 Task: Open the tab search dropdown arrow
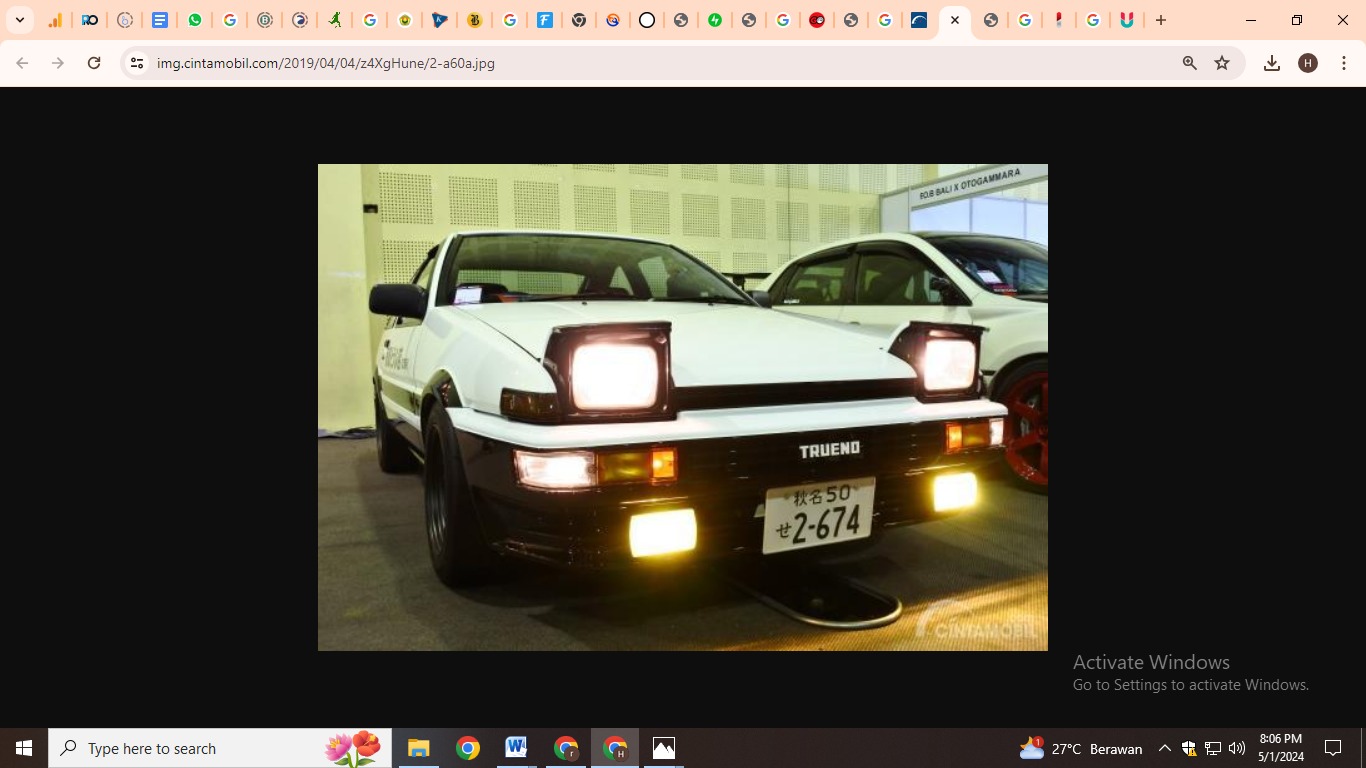point(20,20)
